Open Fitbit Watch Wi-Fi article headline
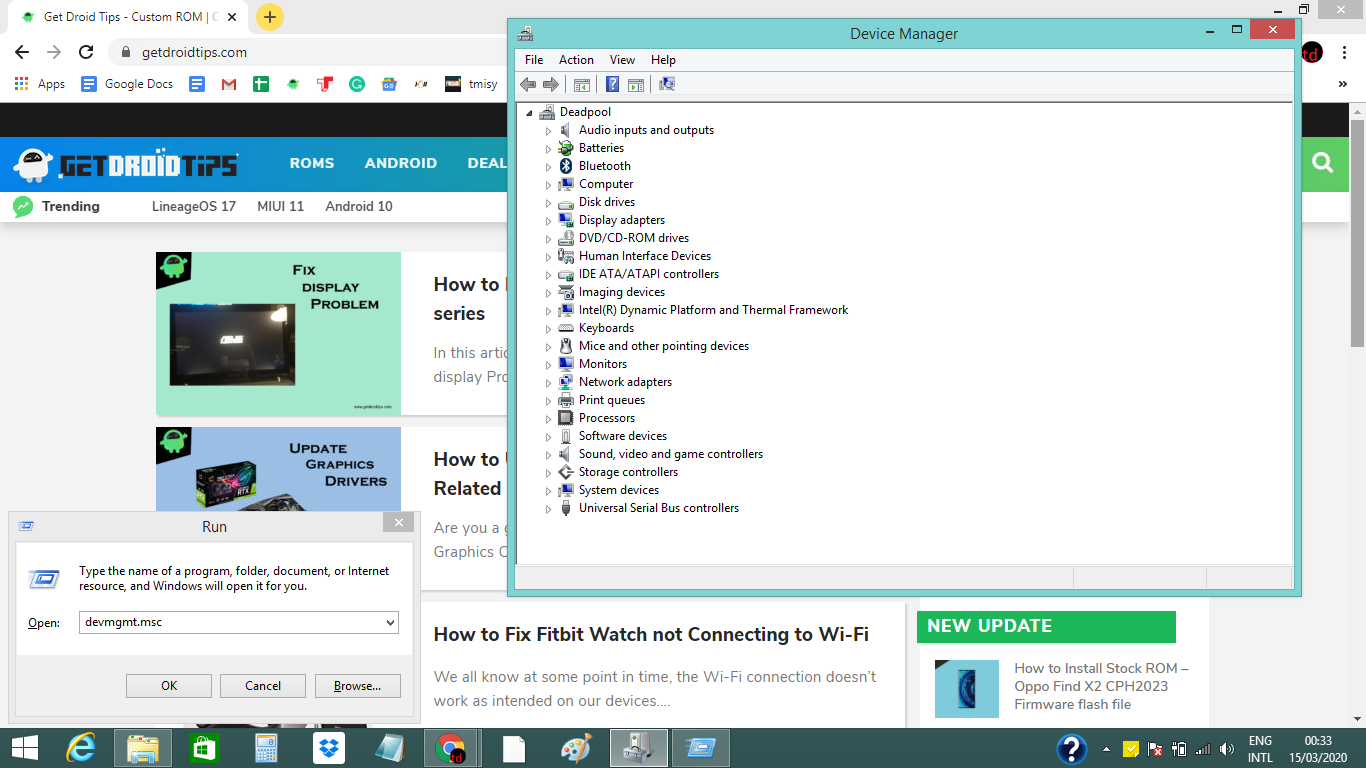This screenshot has height=768, width=1366. (x=651, y=635)
